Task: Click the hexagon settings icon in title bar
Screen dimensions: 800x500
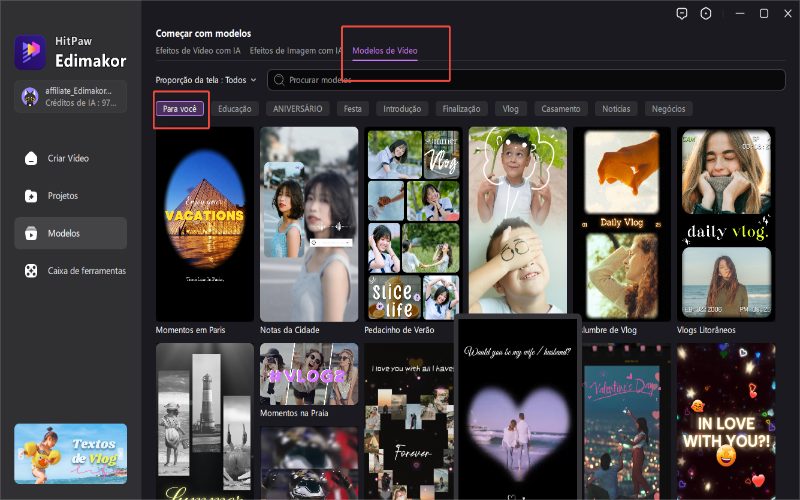Action: (706, 14)
